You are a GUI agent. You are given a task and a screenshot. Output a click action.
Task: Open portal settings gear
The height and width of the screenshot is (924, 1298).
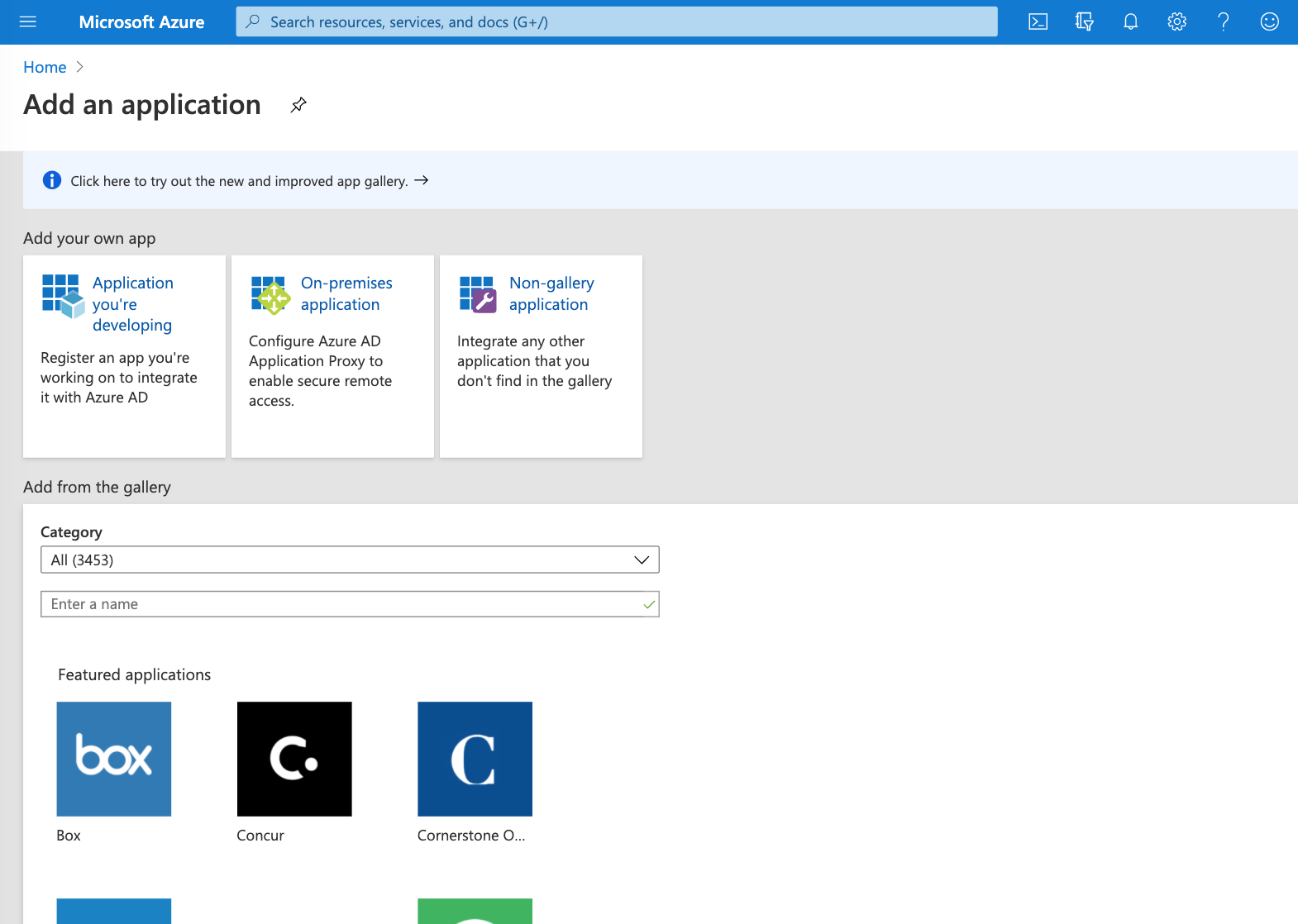click(1176, 22)
